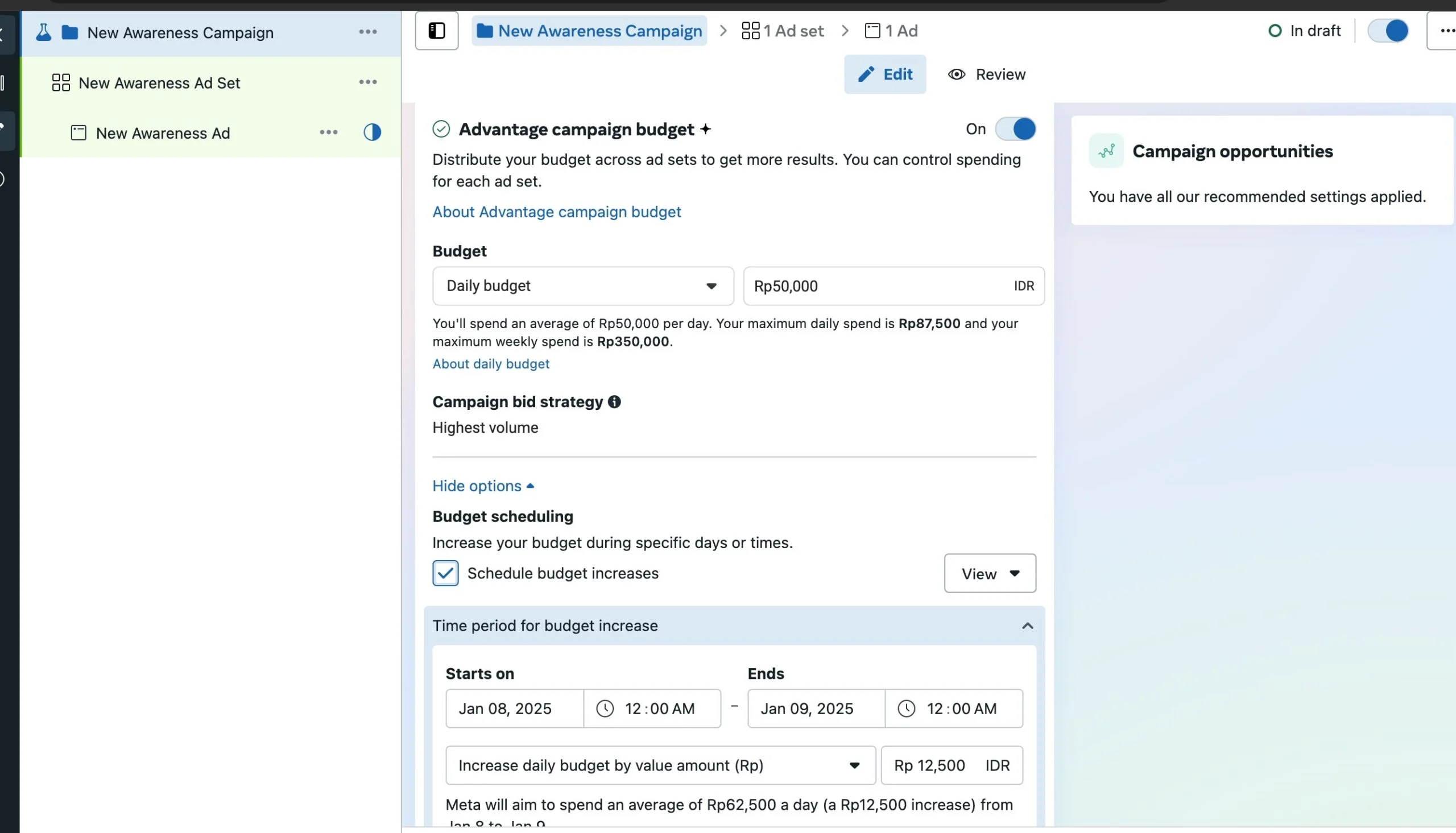
Task: Open the View dropdown button
Action: pos(989,573)
